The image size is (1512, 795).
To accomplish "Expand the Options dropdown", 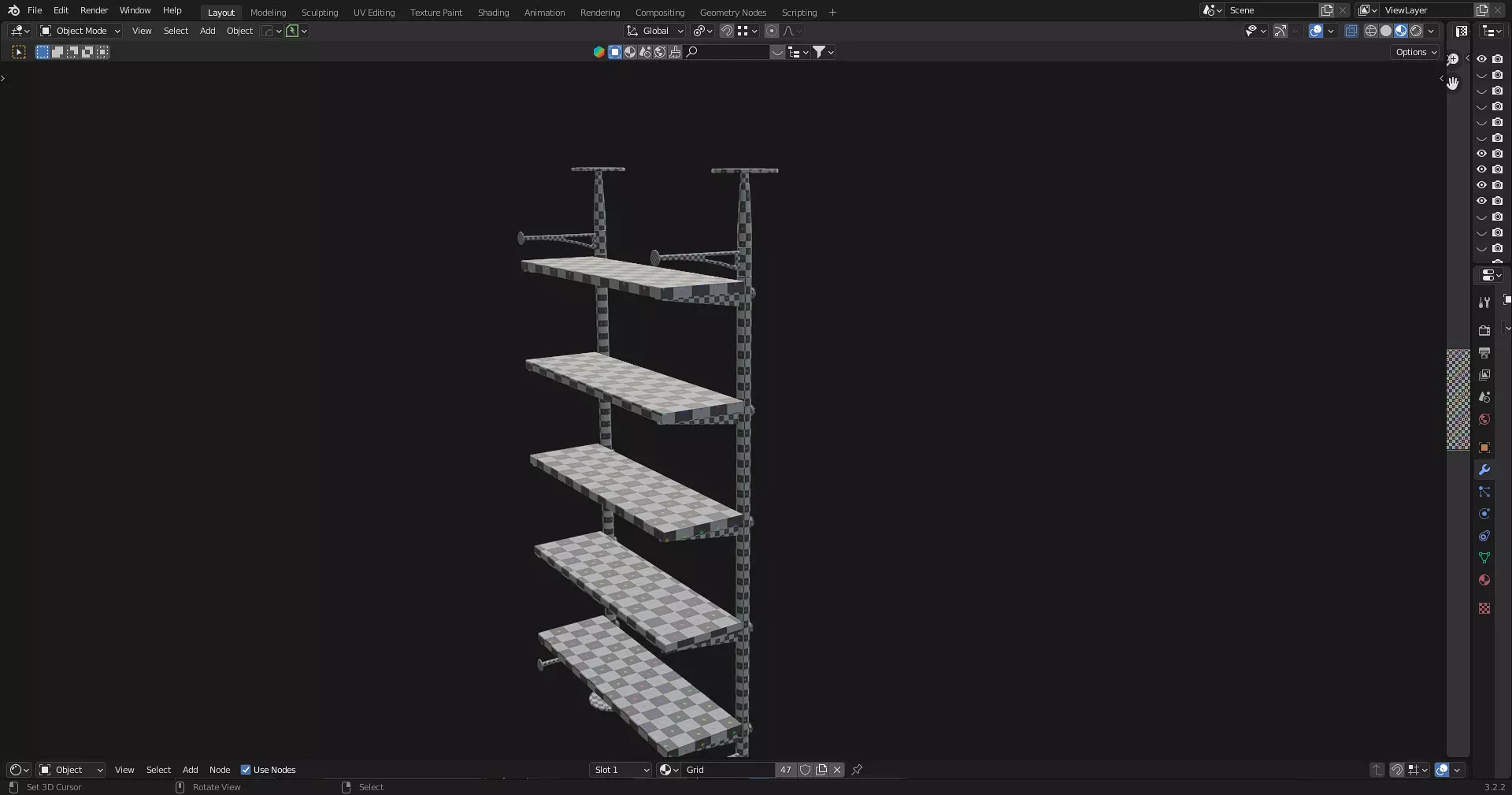I will click(1416, 52).
